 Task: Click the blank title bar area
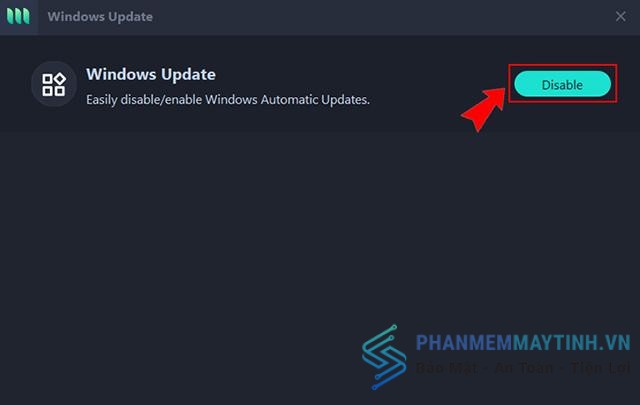click(x=367, y=17)
